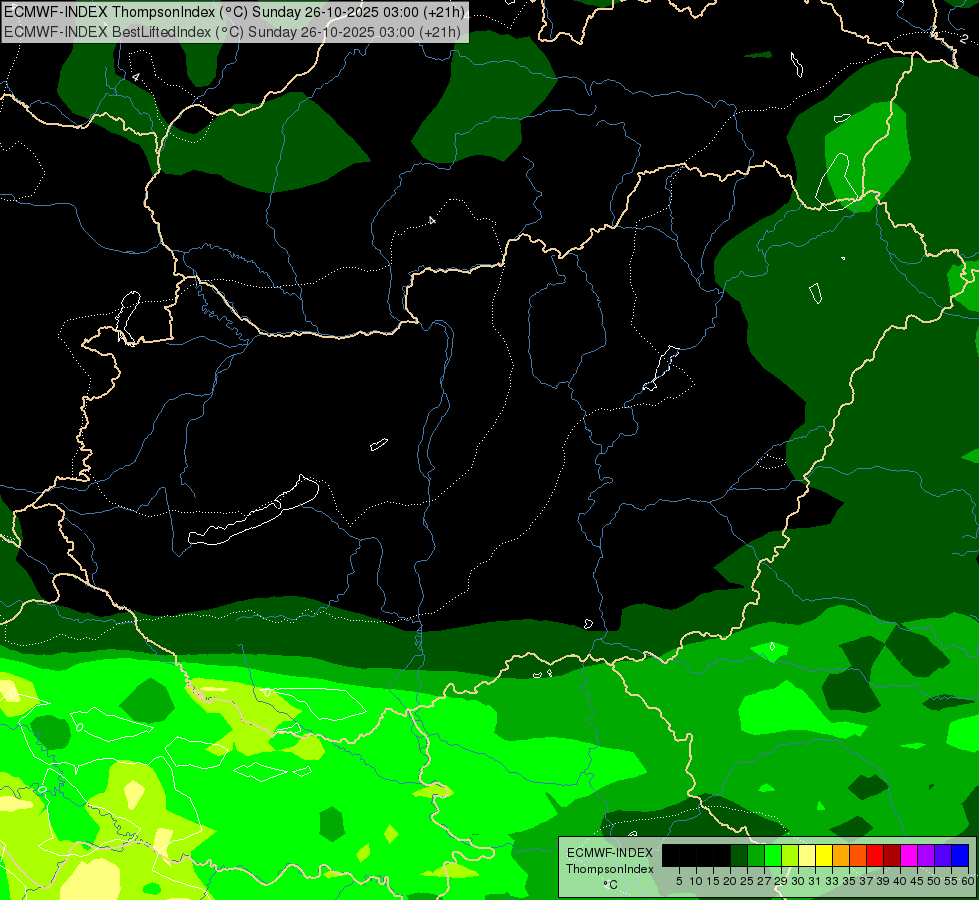Click the °C unit label in legend

(x=611, y=885)
